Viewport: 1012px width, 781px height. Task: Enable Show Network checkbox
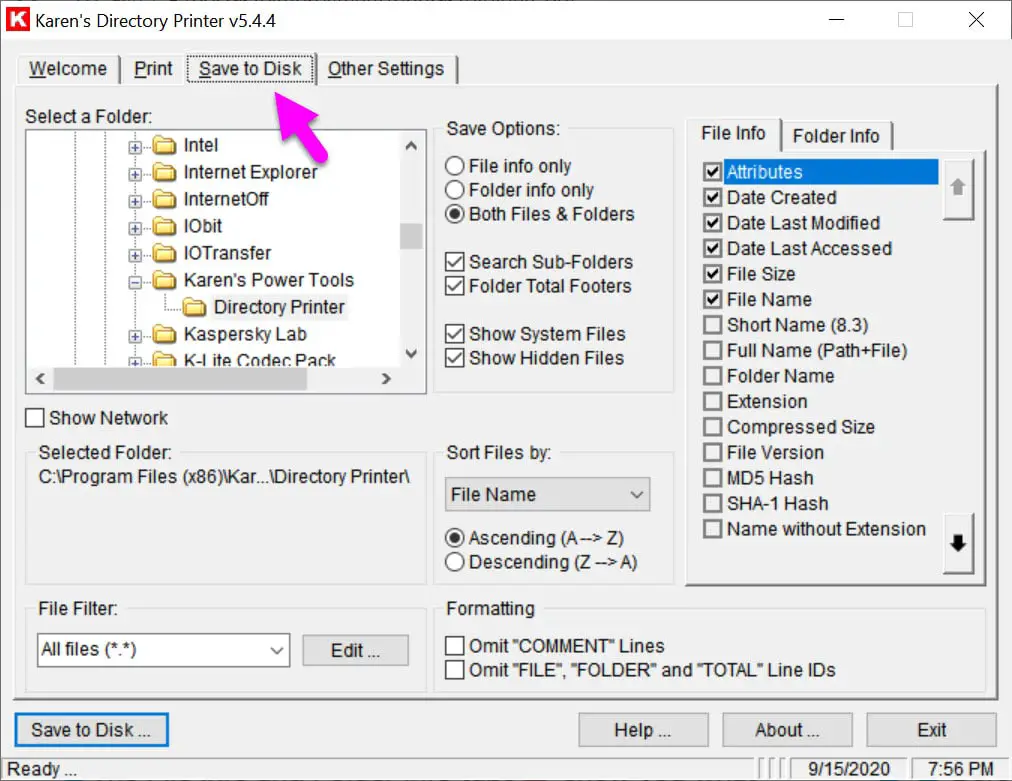97,418
